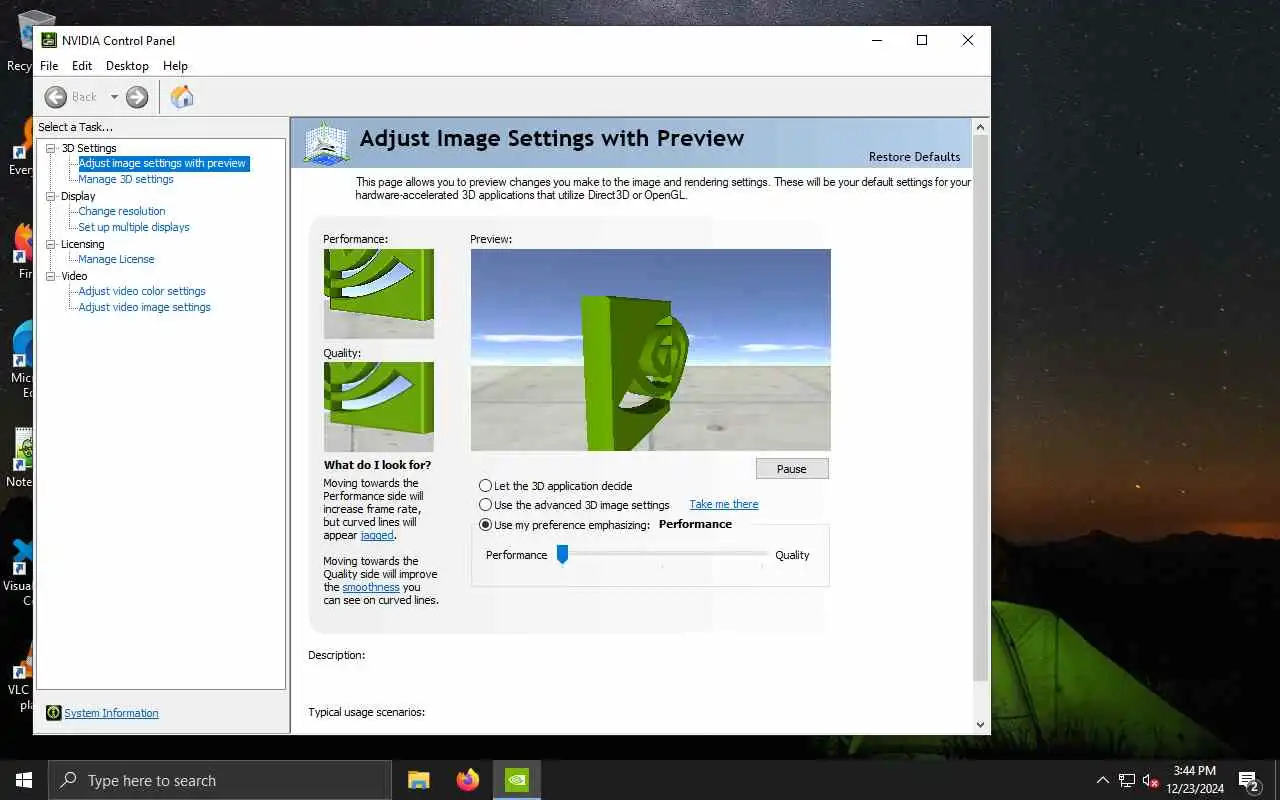Open Adjust video color settings page
This screenshot has height=800, width=1280.
pos(142,291)
